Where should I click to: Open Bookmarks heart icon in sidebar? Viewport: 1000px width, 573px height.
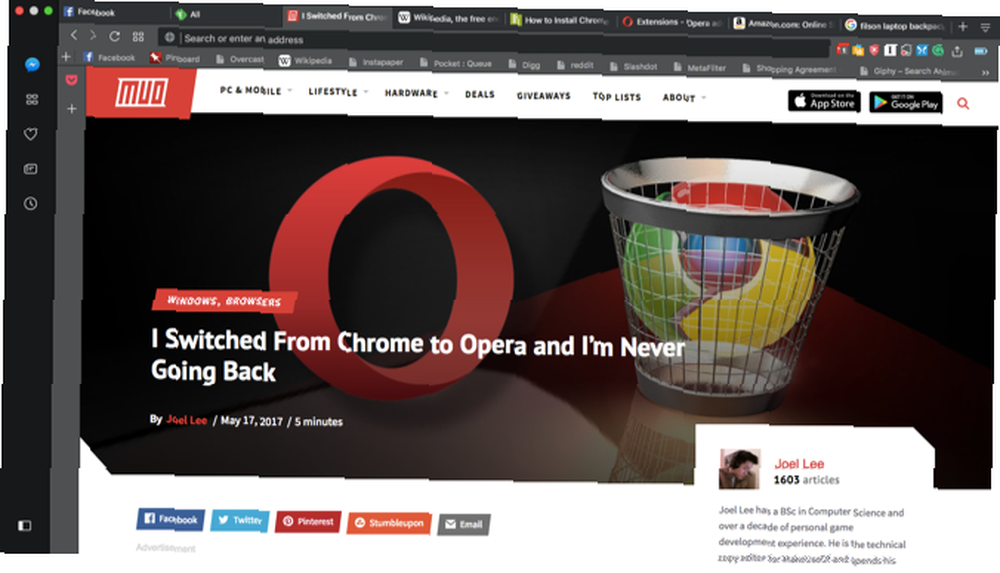(x=31, y=134)
